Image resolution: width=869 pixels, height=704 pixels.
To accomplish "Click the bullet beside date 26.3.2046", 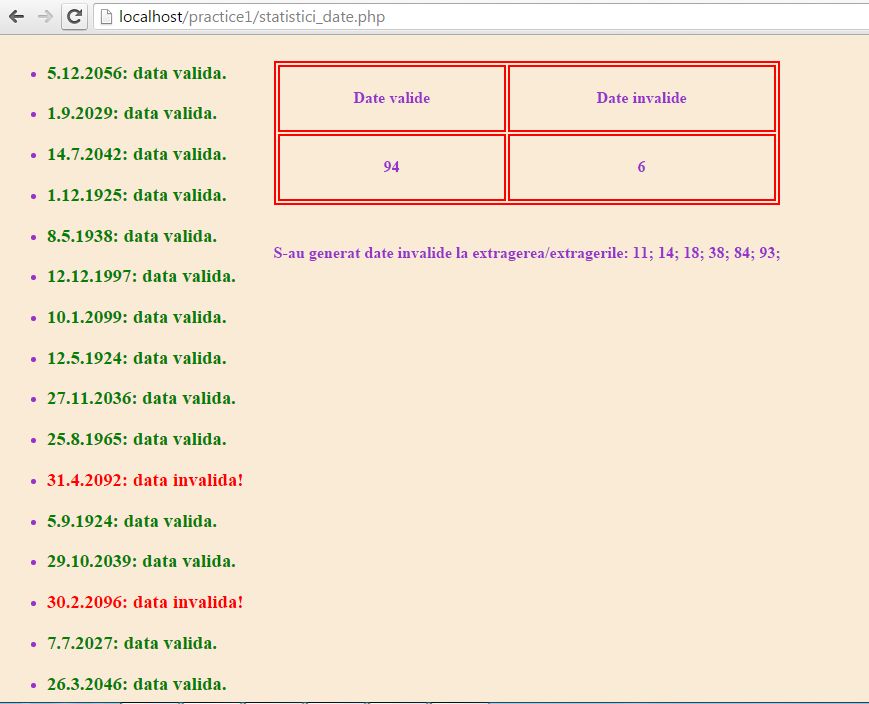I will (33, 684).
